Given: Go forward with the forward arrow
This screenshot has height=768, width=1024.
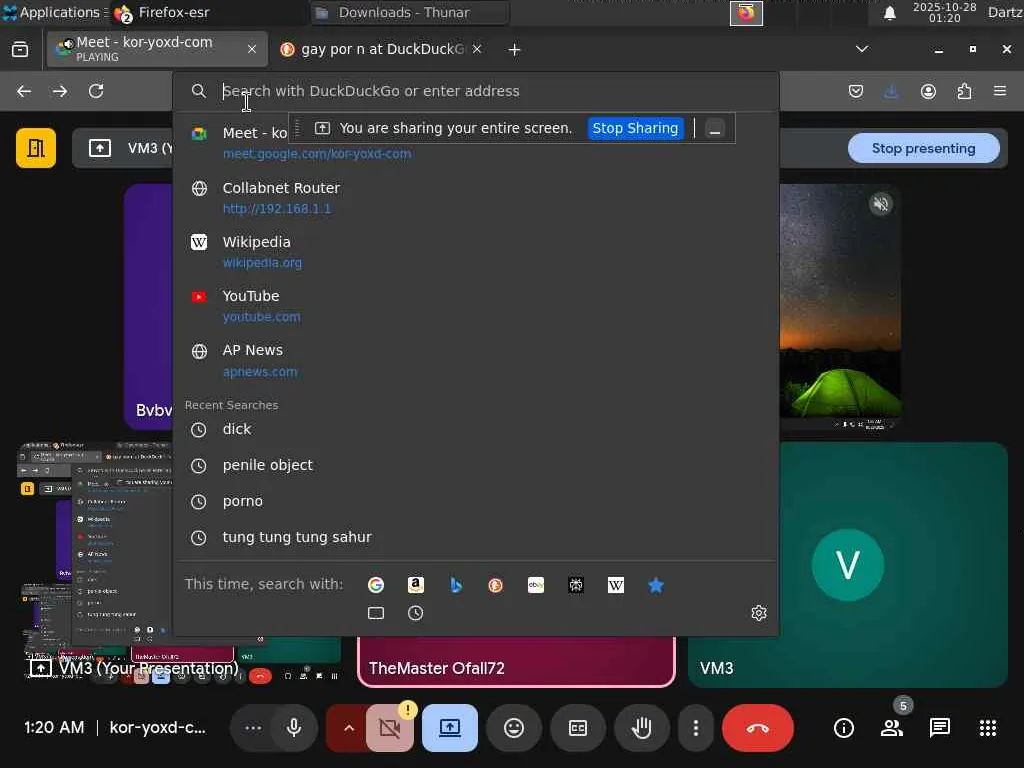Looking at the screenshot, I should (60, 91).
